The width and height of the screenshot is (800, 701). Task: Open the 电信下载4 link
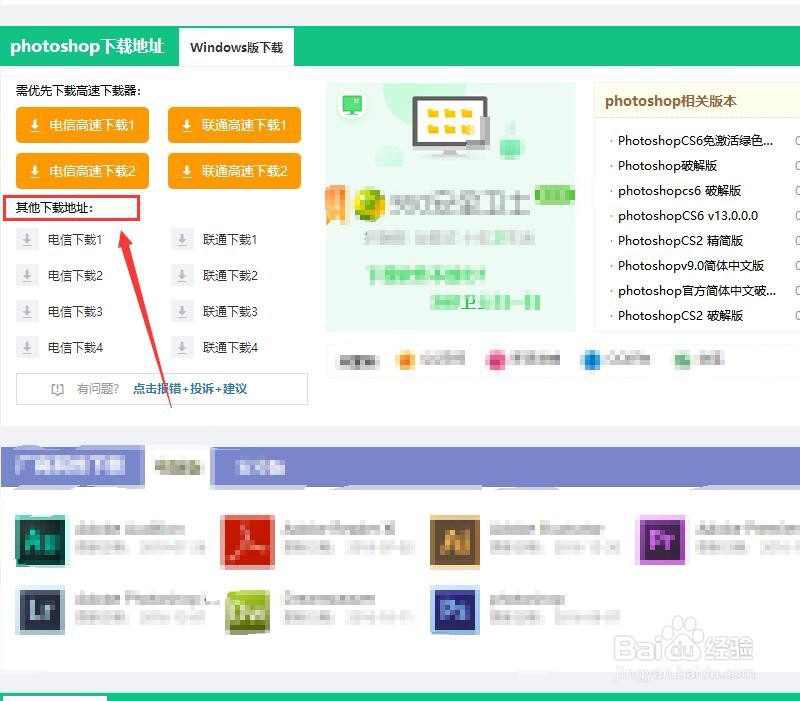75,347
